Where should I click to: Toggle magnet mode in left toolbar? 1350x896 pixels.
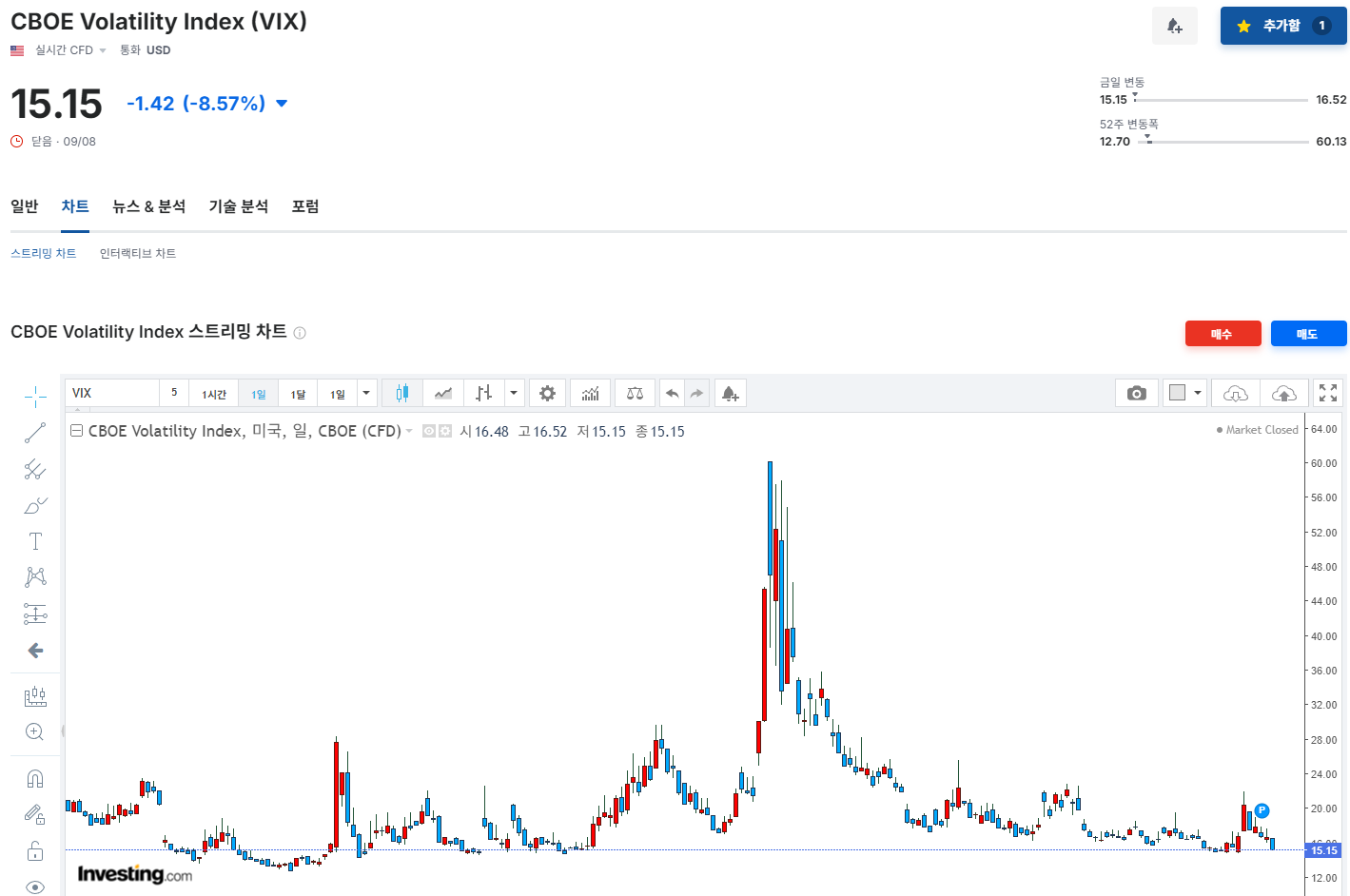click(35, 779)
